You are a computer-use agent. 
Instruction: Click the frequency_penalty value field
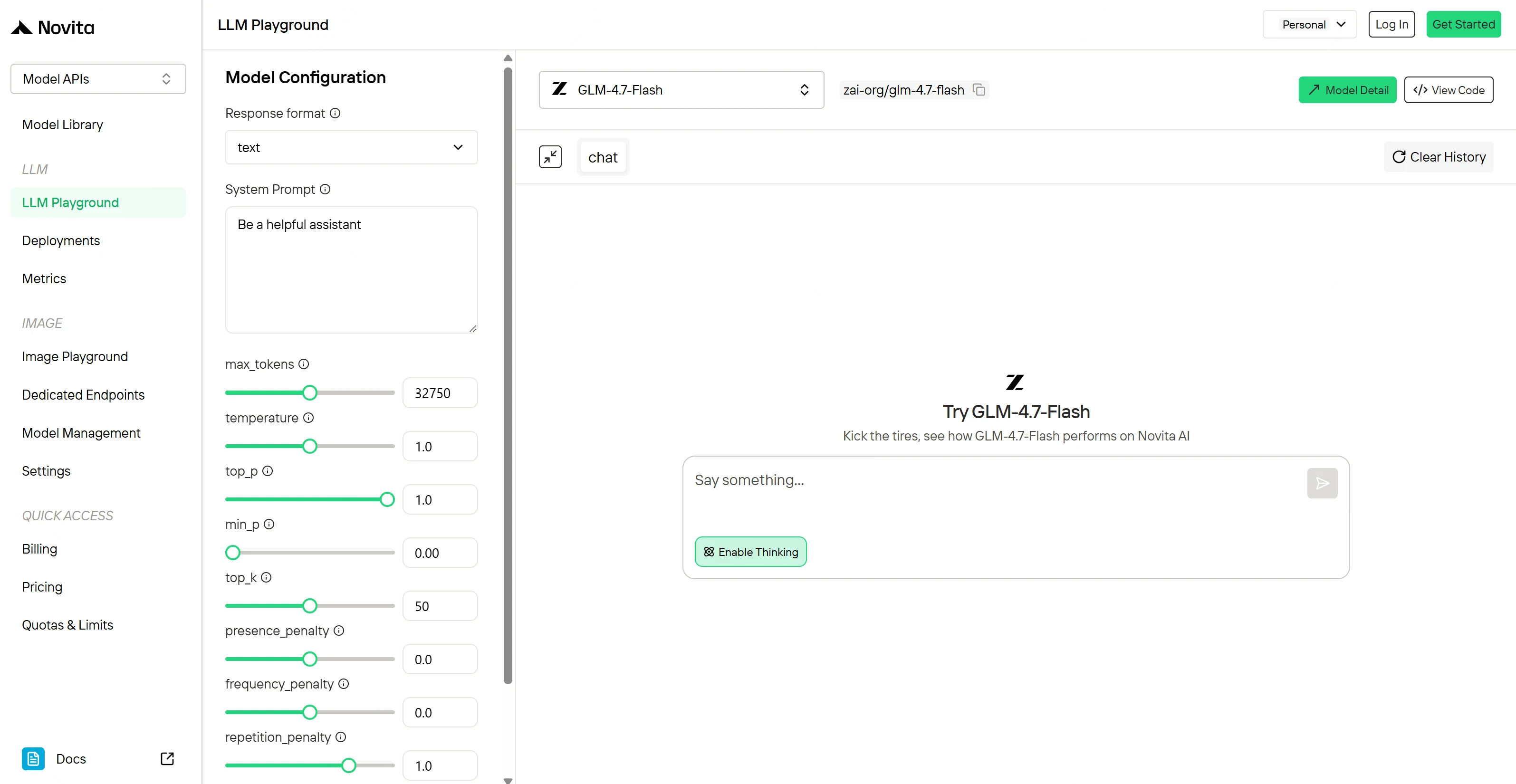440,712
